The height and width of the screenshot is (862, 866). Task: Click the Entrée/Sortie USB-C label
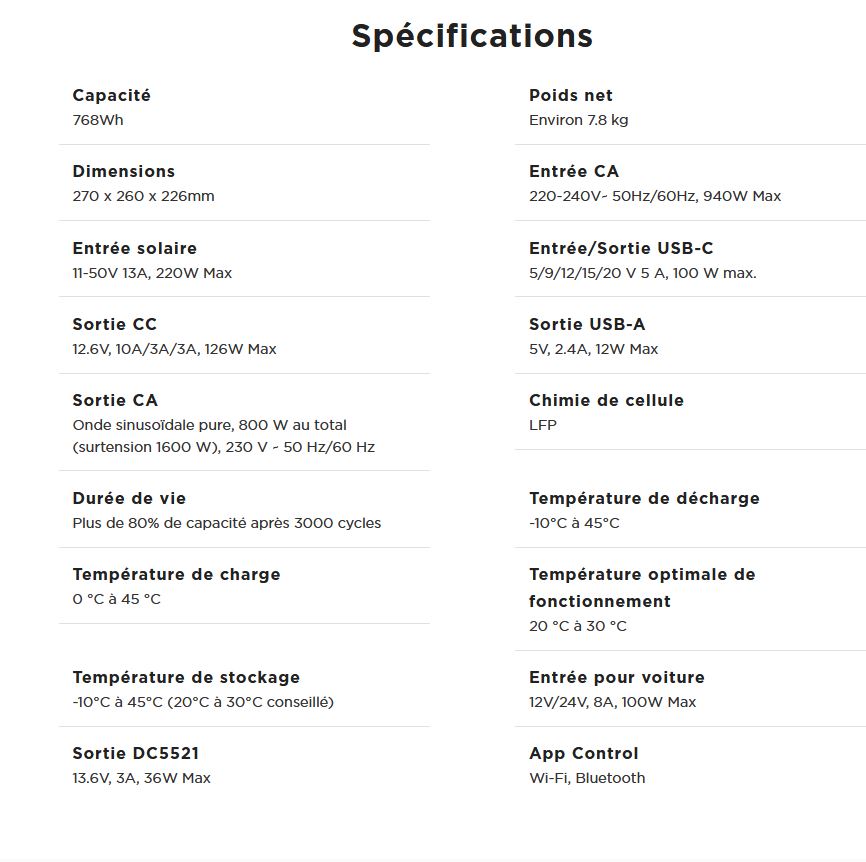(x=621, y=248)
